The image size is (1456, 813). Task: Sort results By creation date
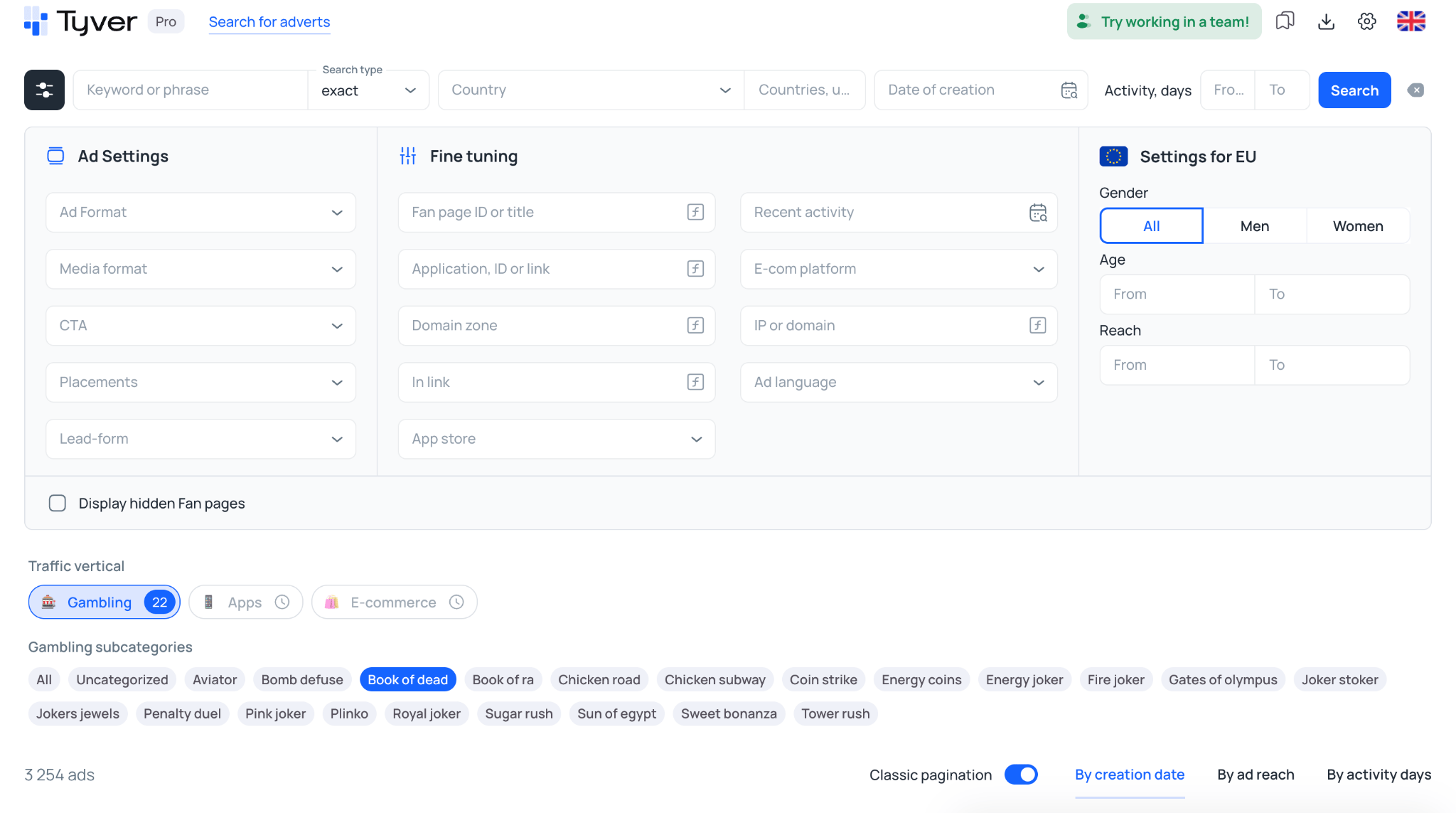point(1129,775)
